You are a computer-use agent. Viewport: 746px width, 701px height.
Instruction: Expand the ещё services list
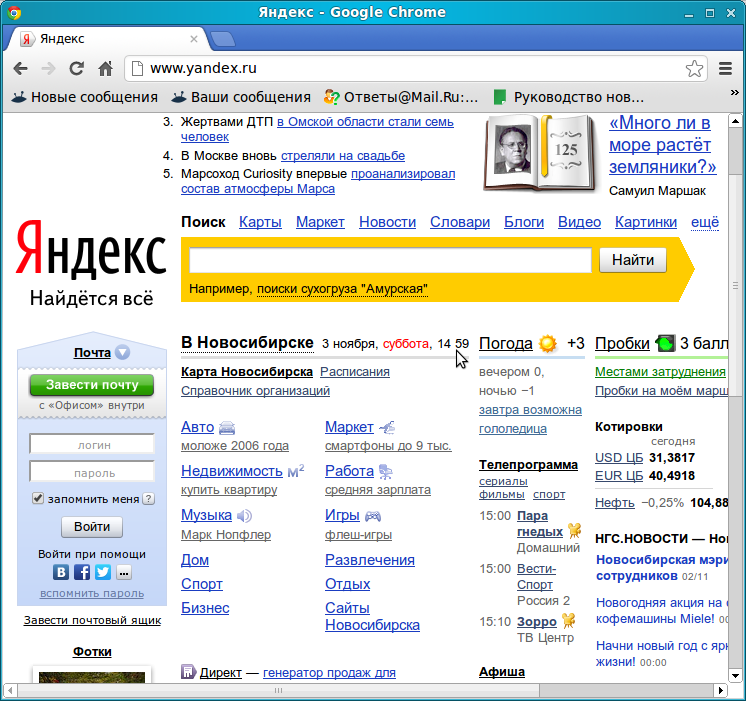[x=705, y=222]
